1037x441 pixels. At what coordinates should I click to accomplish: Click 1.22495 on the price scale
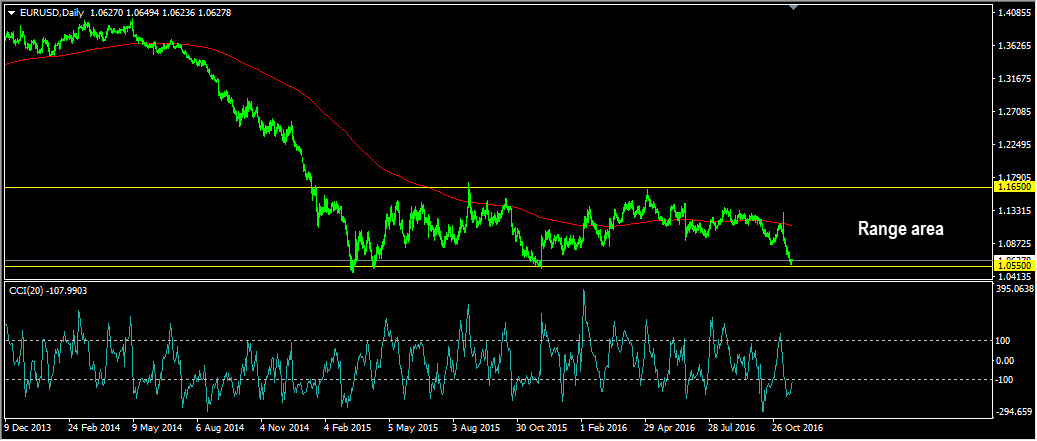click(x=1016, y=145)
